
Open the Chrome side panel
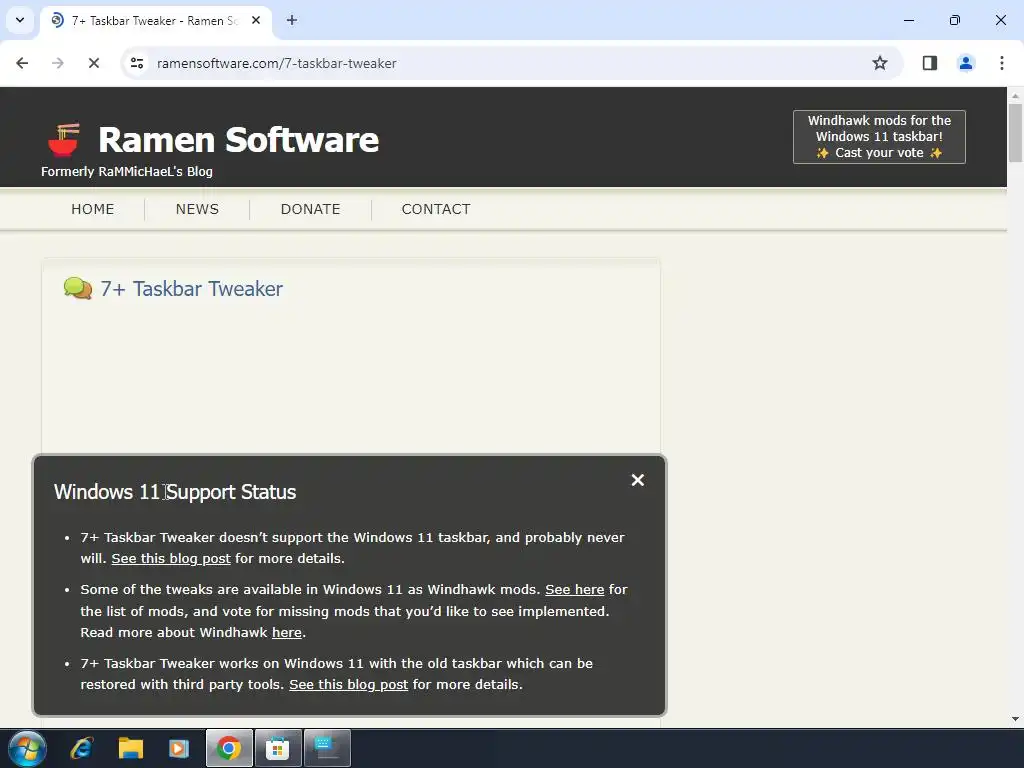(929, 63)
